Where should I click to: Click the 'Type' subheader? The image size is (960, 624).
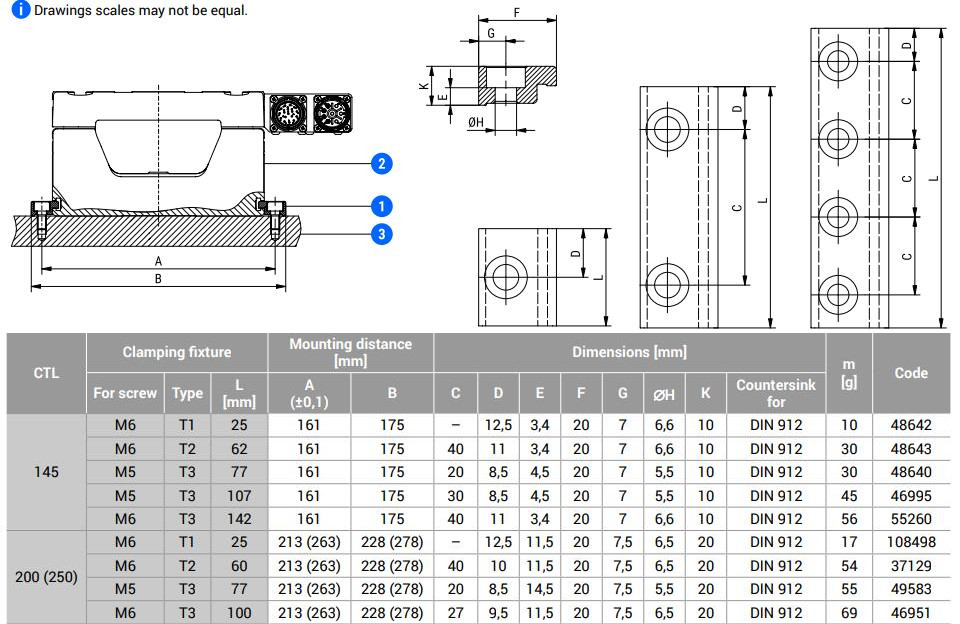[x=187, y=393]
